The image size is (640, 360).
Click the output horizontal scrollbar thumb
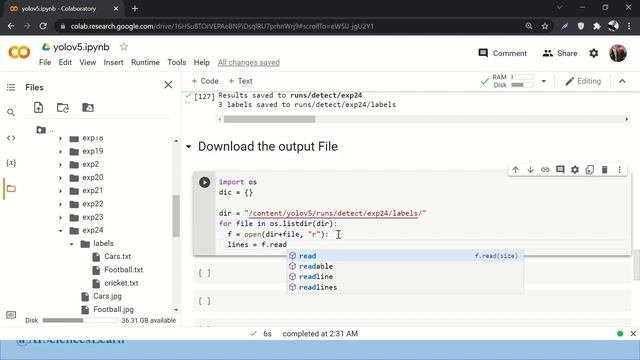click(269, 119)
